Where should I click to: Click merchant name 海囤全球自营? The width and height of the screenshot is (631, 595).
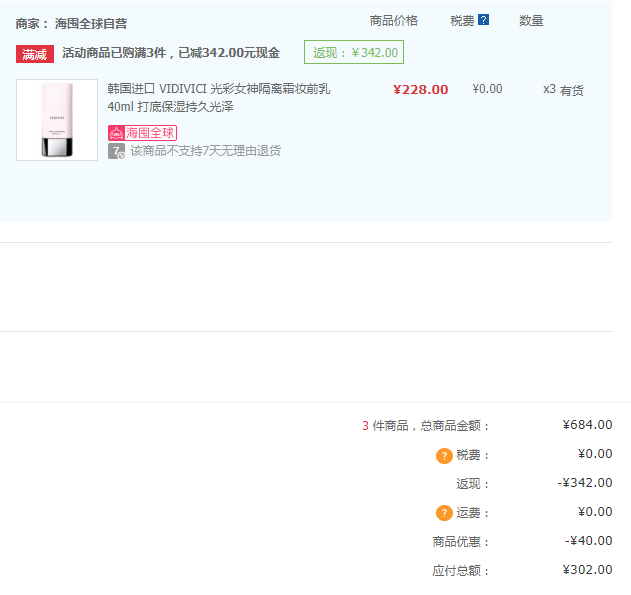91,23
